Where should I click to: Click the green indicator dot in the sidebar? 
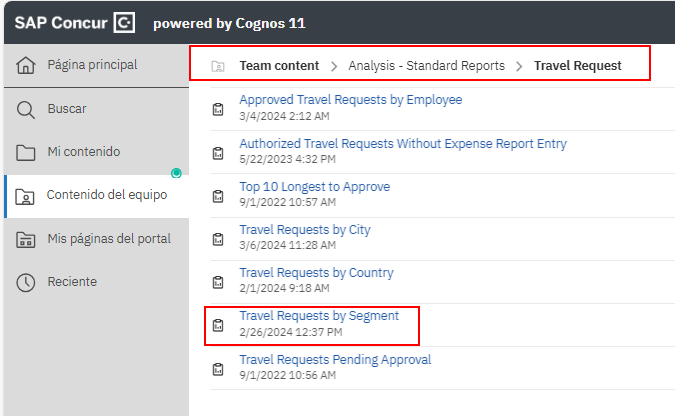176,173
